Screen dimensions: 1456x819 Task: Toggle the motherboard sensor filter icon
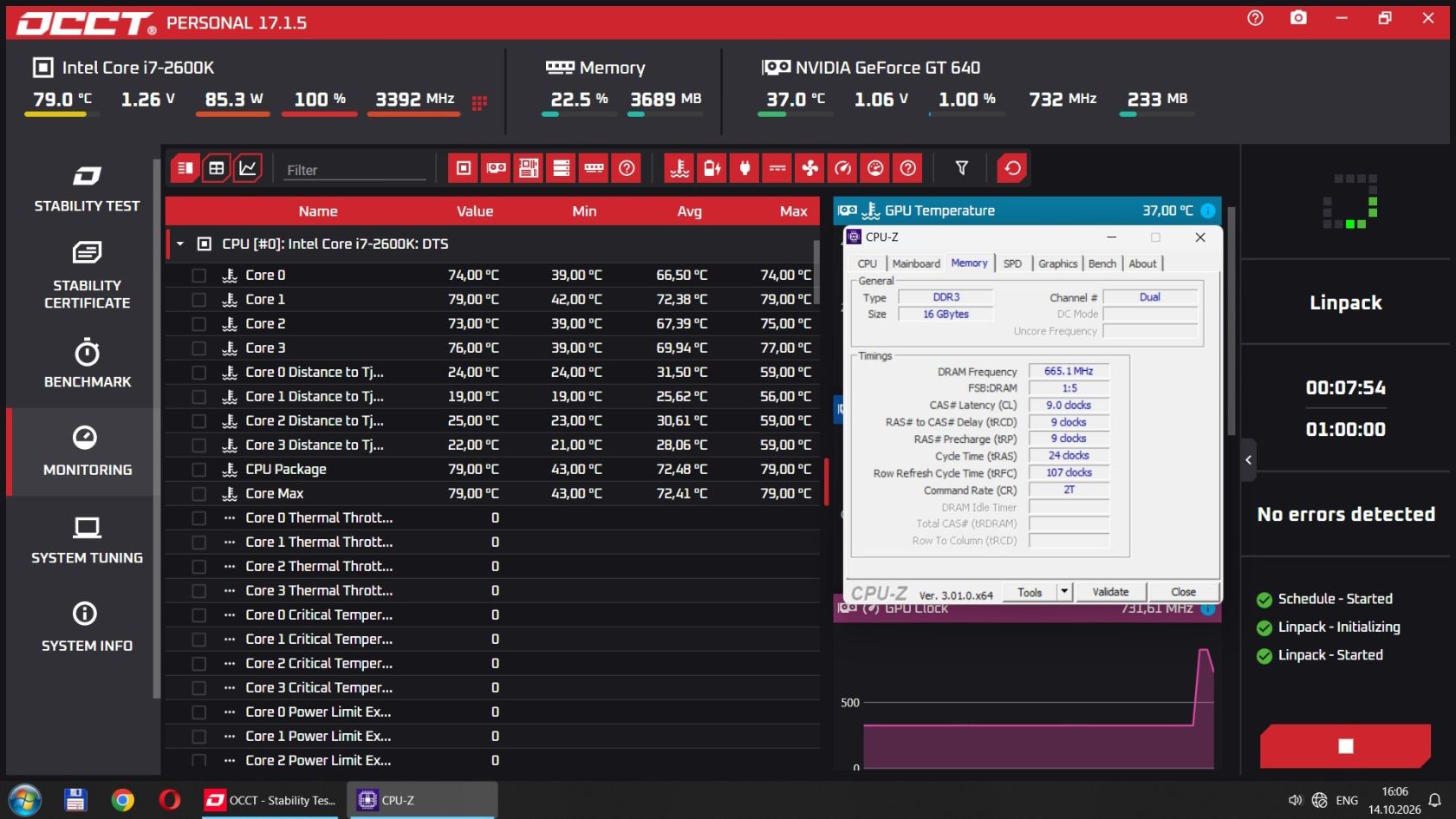point(529,168)
